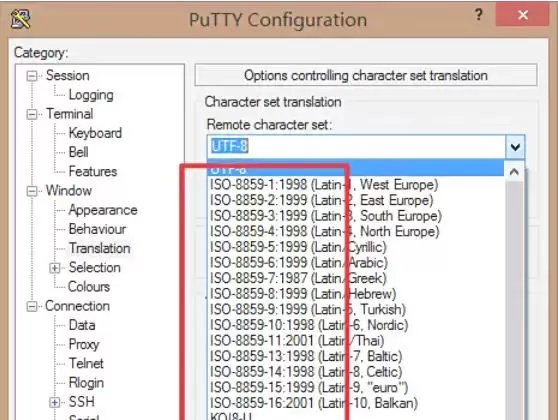Click the UTF-8 character set text field

click(x=356, y=147)
